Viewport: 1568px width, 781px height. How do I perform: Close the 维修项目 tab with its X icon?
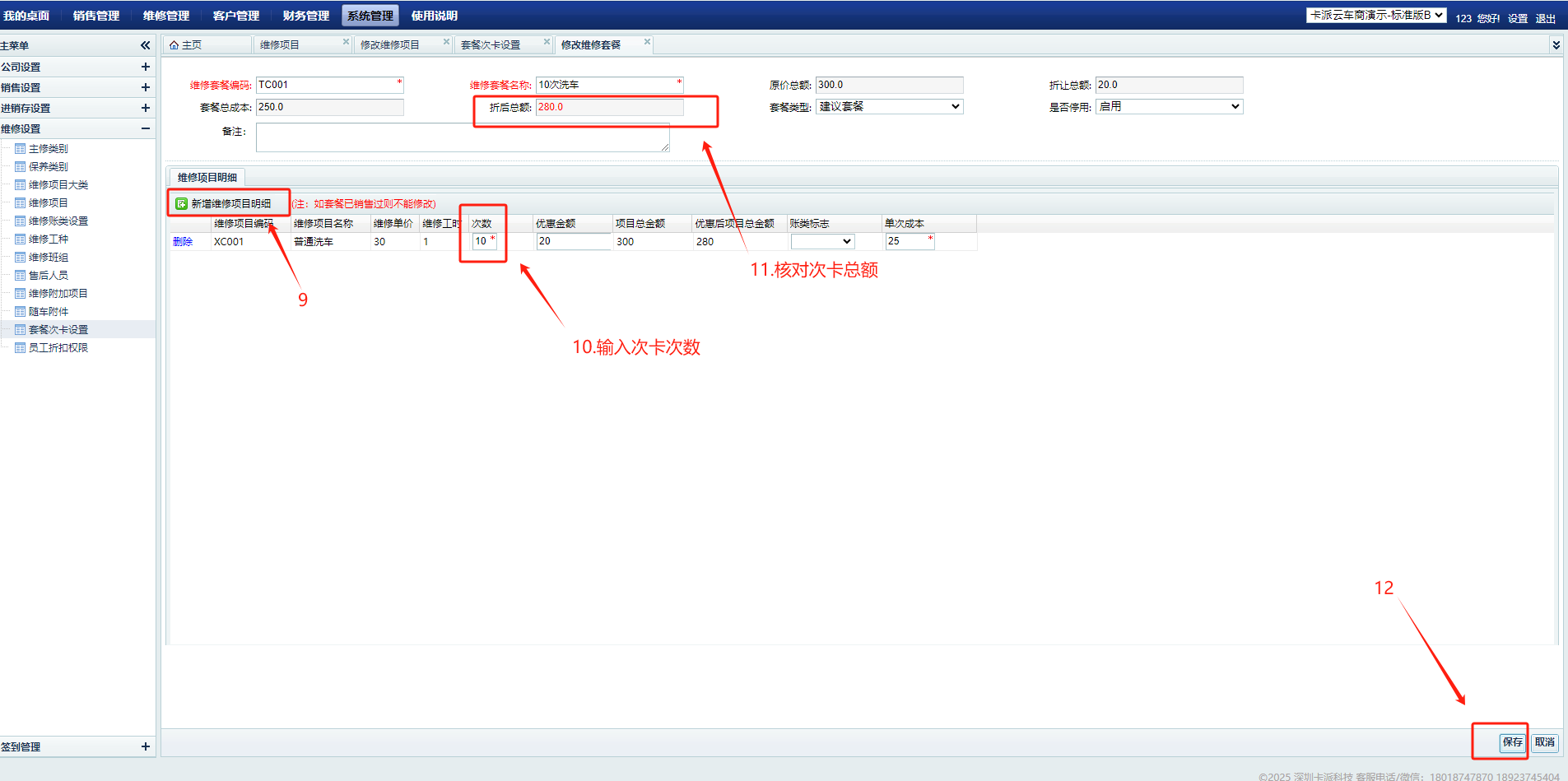346,42
